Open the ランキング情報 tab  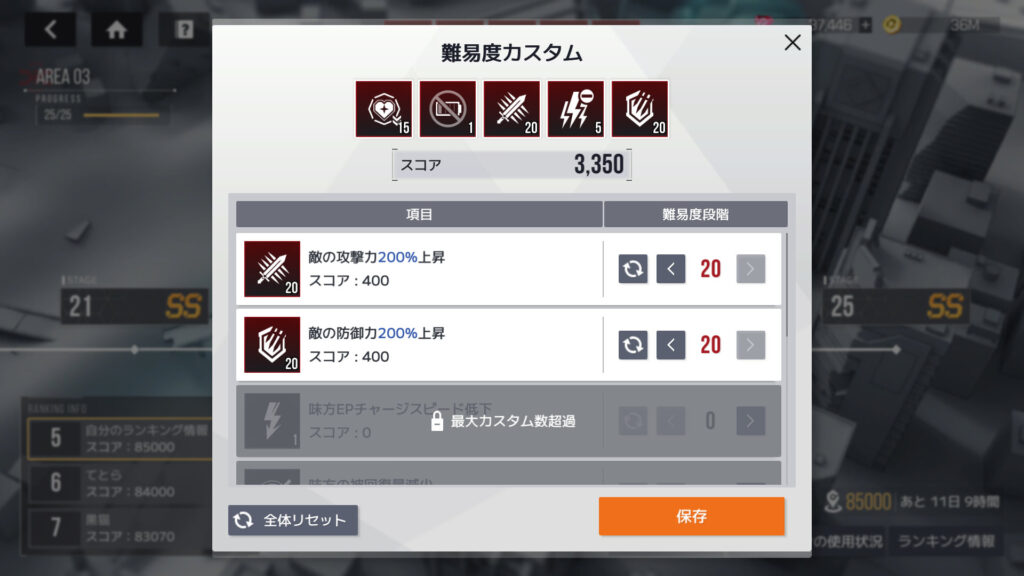[946, 541]
